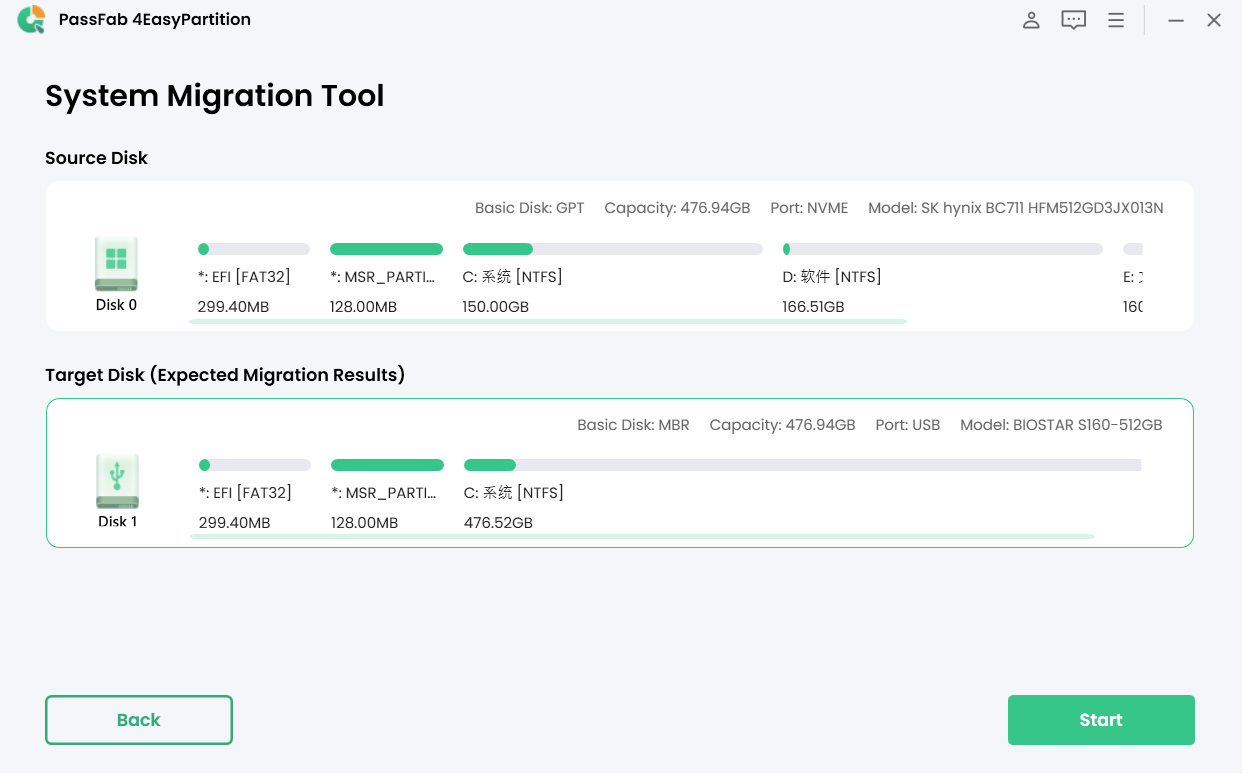
Task: Select the MSR_PARTI partition on Disk 1
Action: [386, 492]
